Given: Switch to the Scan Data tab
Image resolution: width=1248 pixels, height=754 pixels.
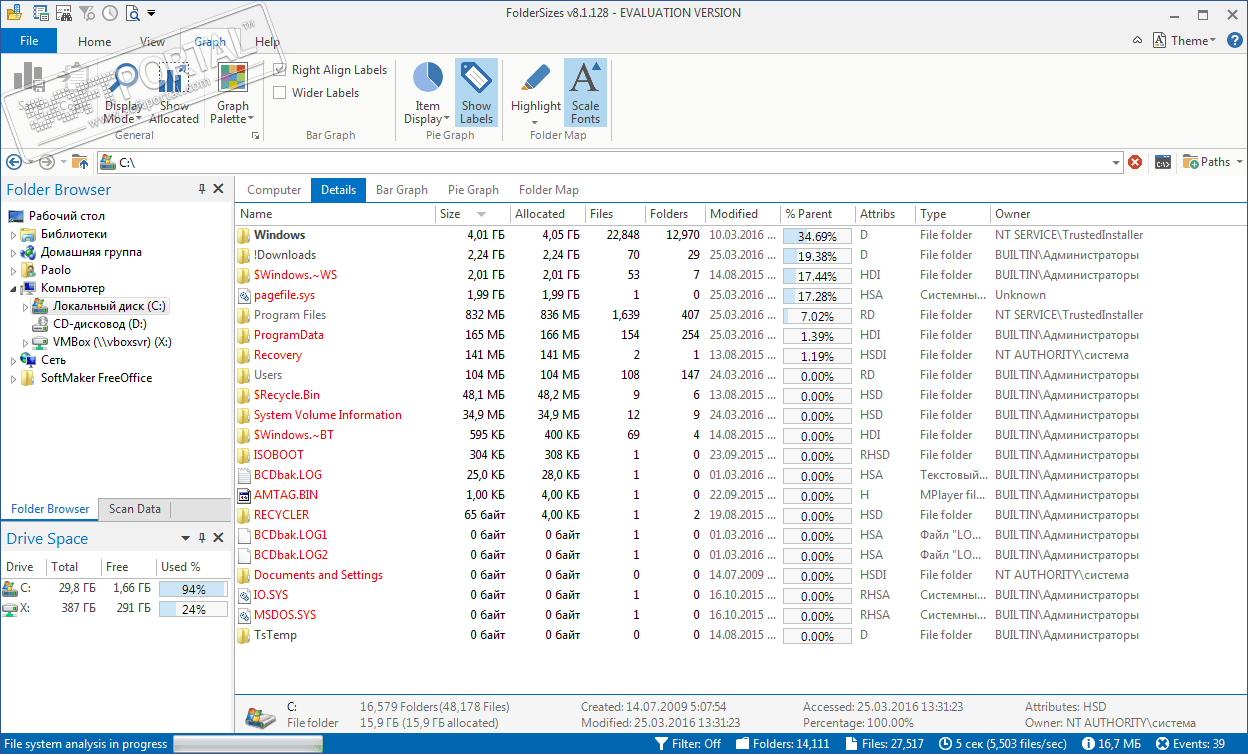Looking at the screenshot, I should tap(135, 509).
